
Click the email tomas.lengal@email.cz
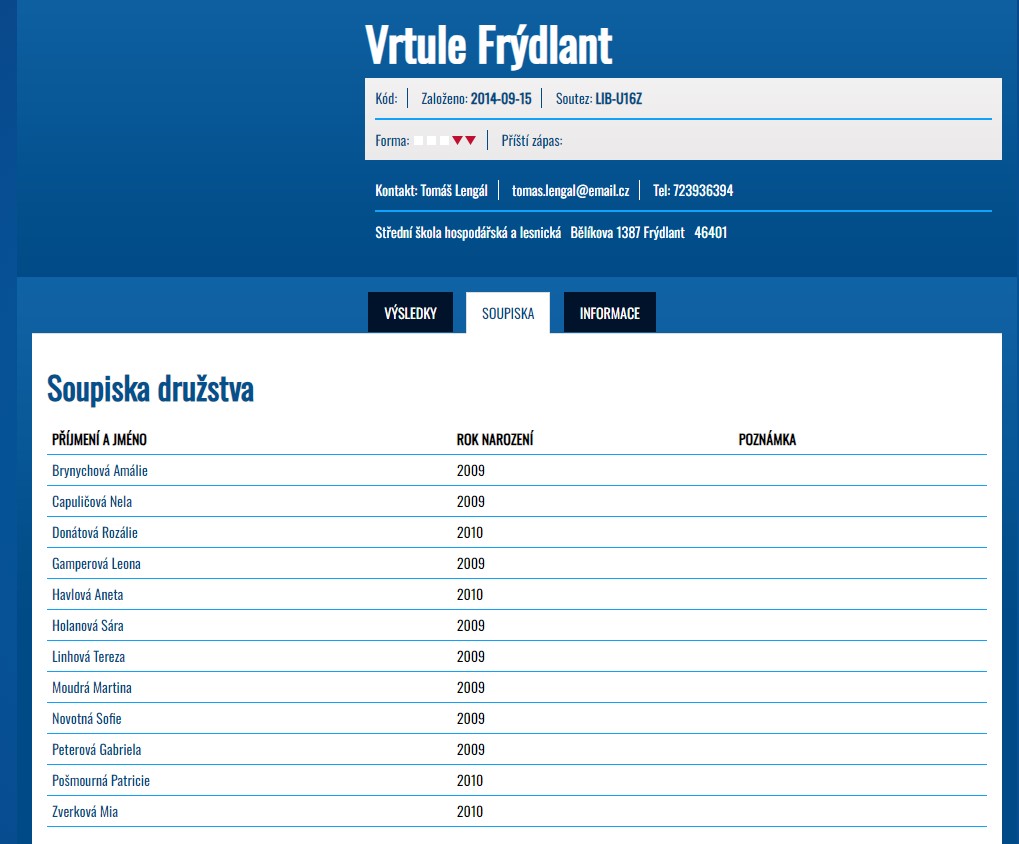click(570, 191)
